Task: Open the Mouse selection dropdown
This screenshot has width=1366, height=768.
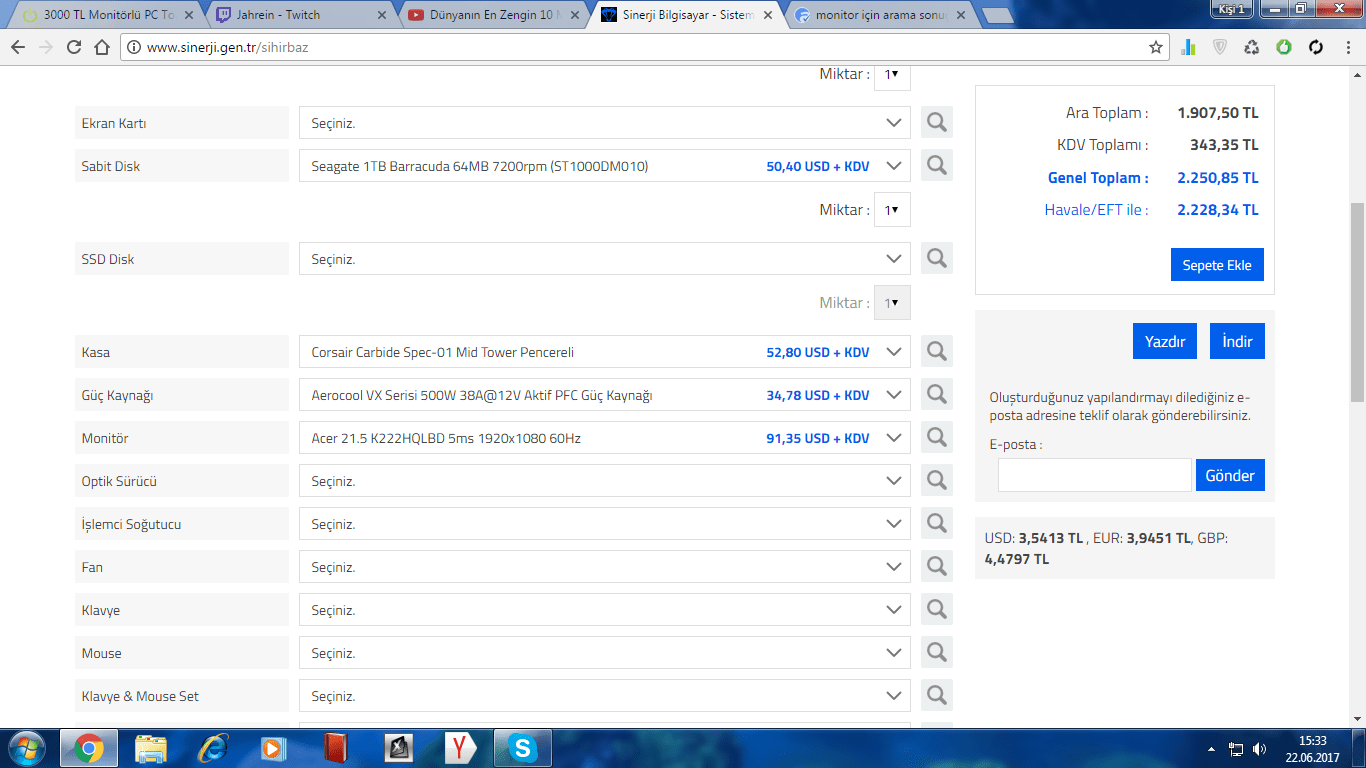Action: tap(604, 653)
